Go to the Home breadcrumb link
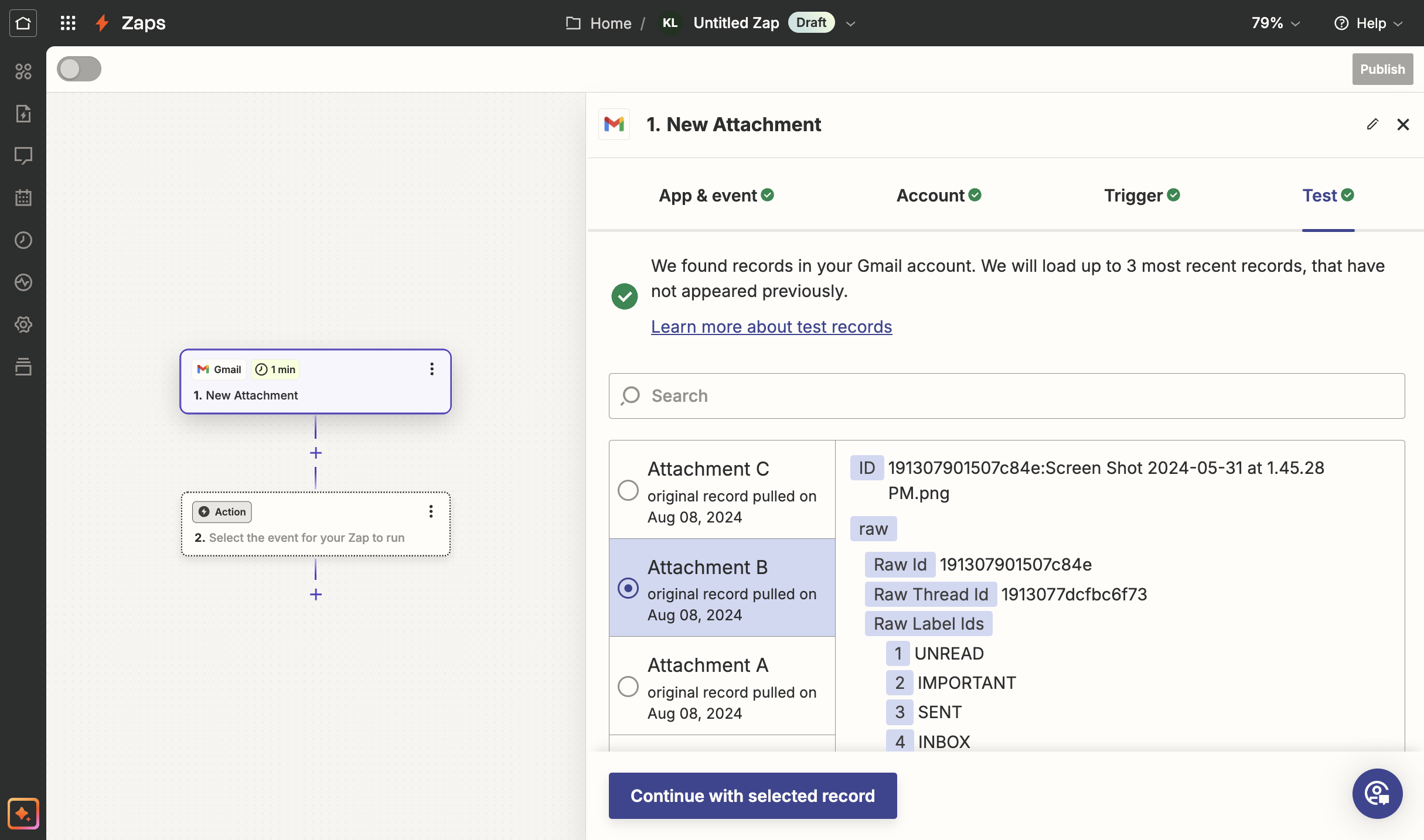Viewport: 1424px width, 840px height. pyautogui.click(x=611, y=23)
